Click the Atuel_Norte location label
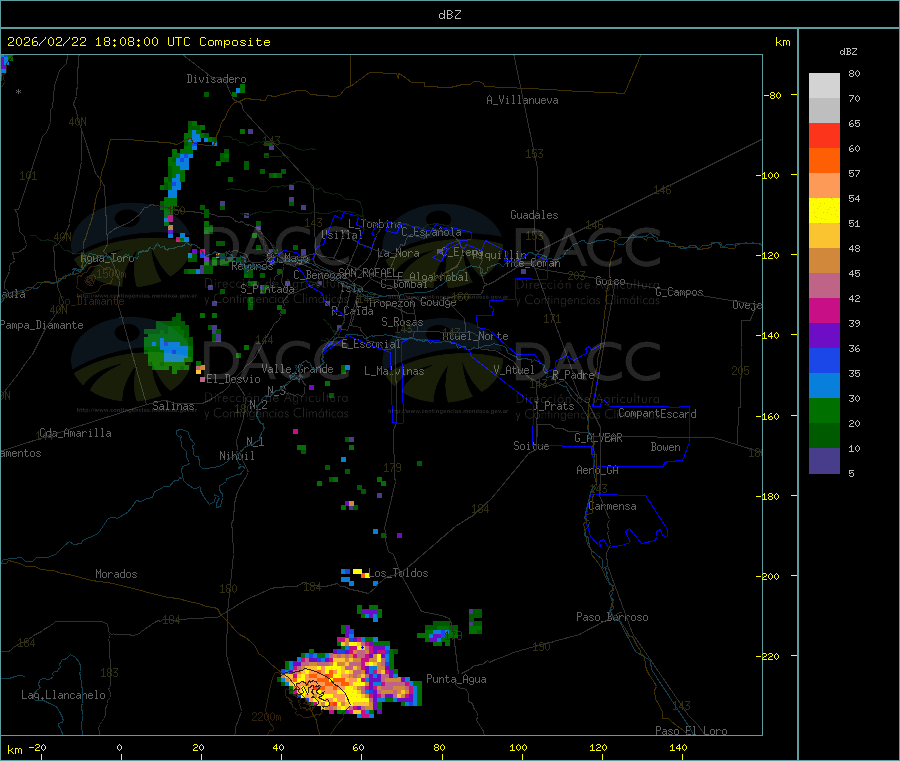 pos(475,336)
